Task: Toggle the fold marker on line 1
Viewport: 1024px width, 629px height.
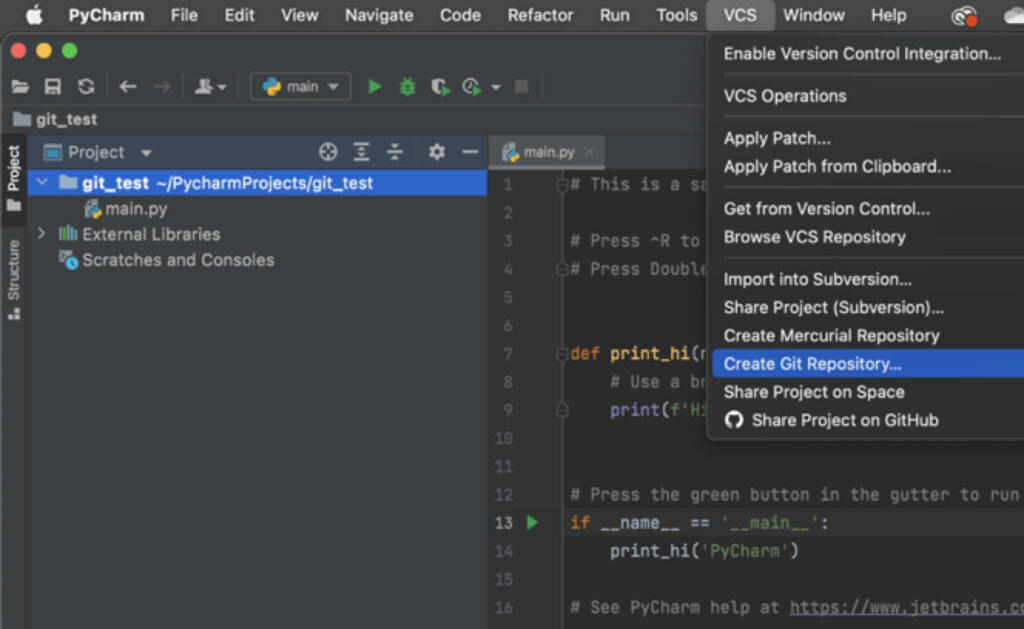Action: click(x=562, y=185)
